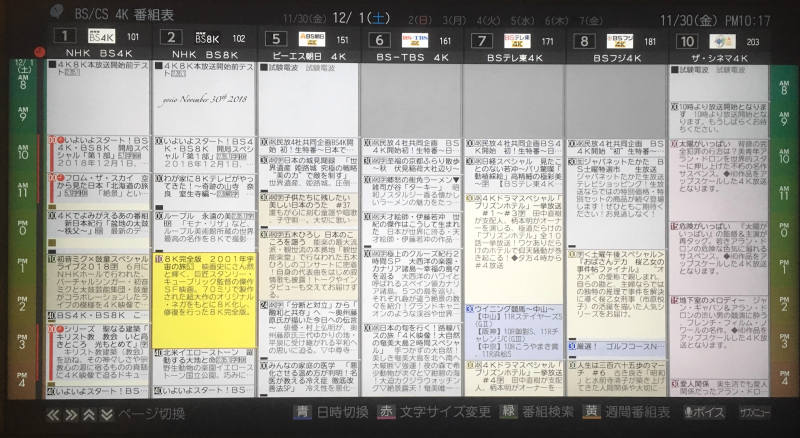Select プリズンホテル 一挙放送 #1~#3 program
Viewport: 800px width, 438px height.
point(514,249)
